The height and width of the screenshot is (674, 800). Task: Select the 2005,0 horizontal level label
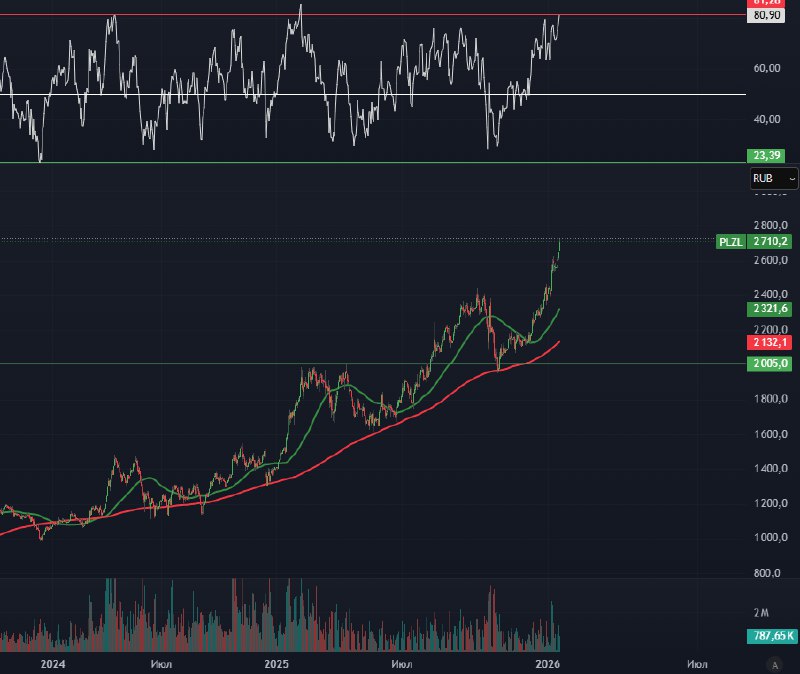(x=771, y=364)
